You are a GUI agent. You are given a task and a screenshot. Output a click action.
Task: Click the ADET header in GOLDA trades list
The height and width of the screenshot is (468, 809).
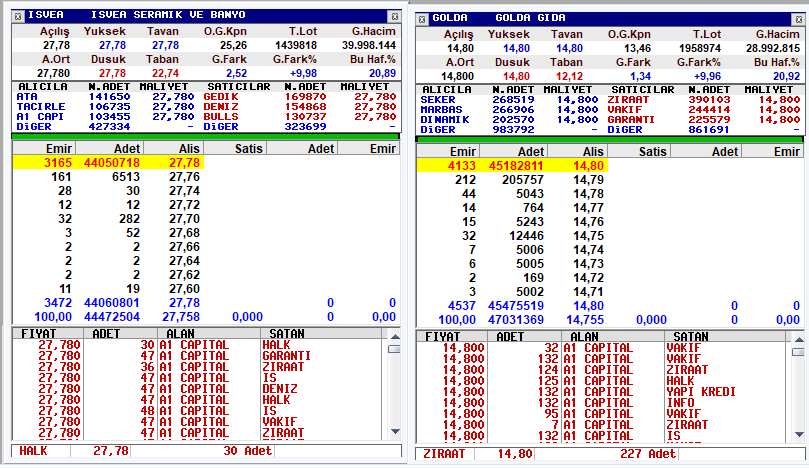pos(525,336)
